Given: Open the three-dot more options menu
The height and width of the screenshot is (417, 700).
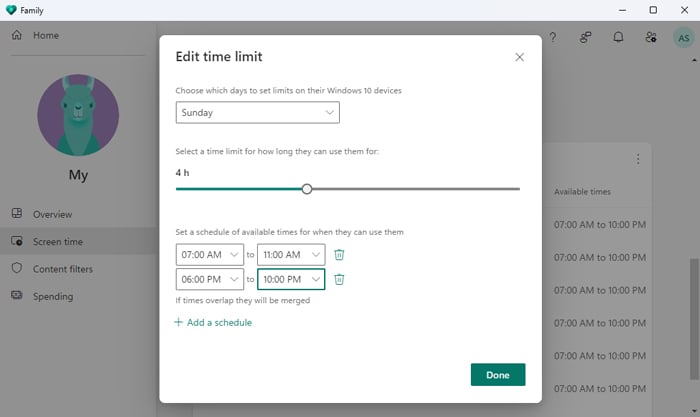Looking at the screenshot, I should (638, 159).
